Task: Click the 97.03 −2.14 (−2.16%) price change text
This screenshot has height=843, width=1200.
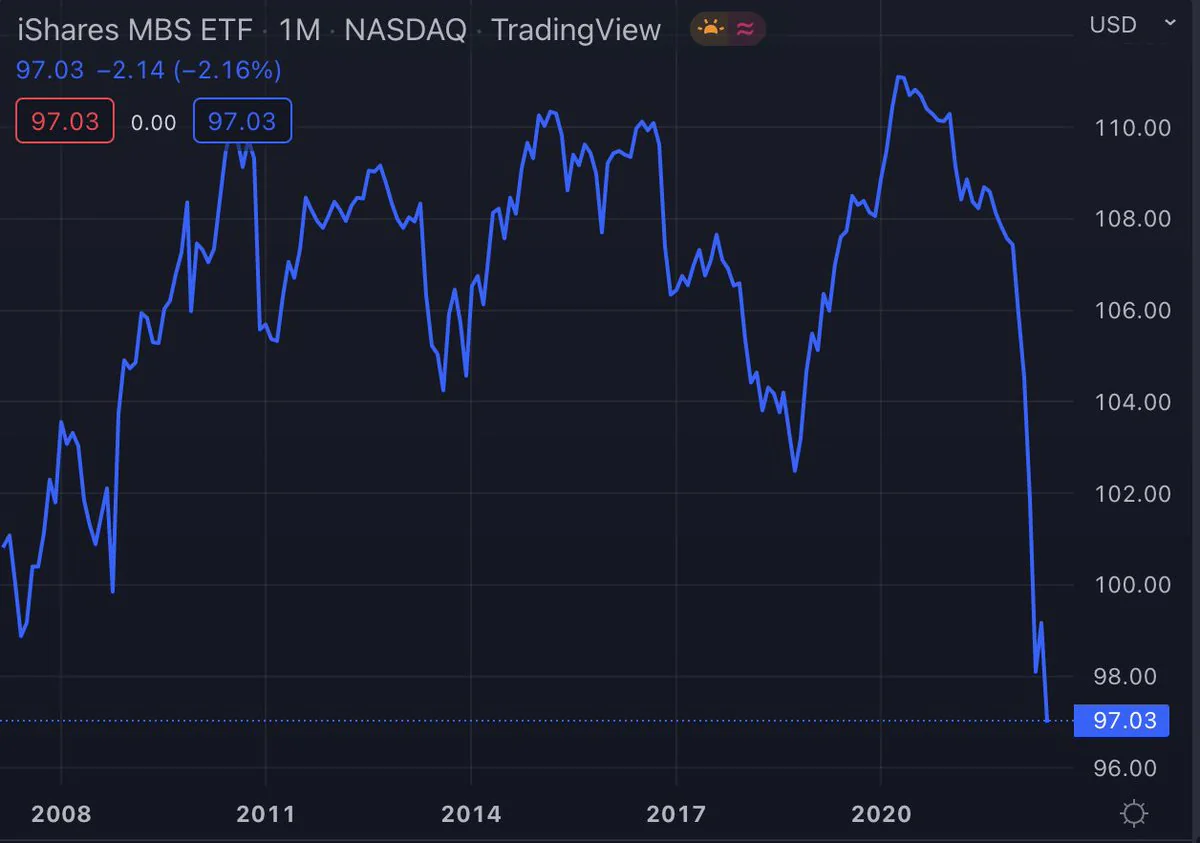Action: pos(149,70)
